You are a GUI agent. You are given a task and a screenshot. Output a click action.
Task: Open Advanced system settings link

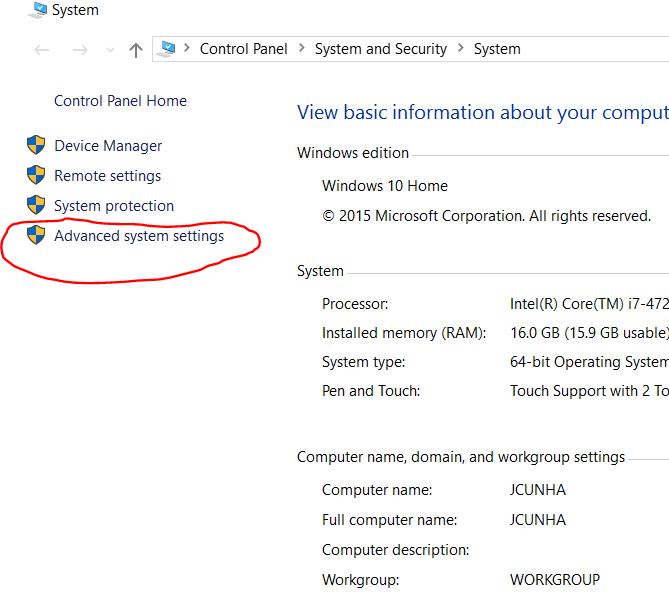pyautogui.click(x=139, y=236)
